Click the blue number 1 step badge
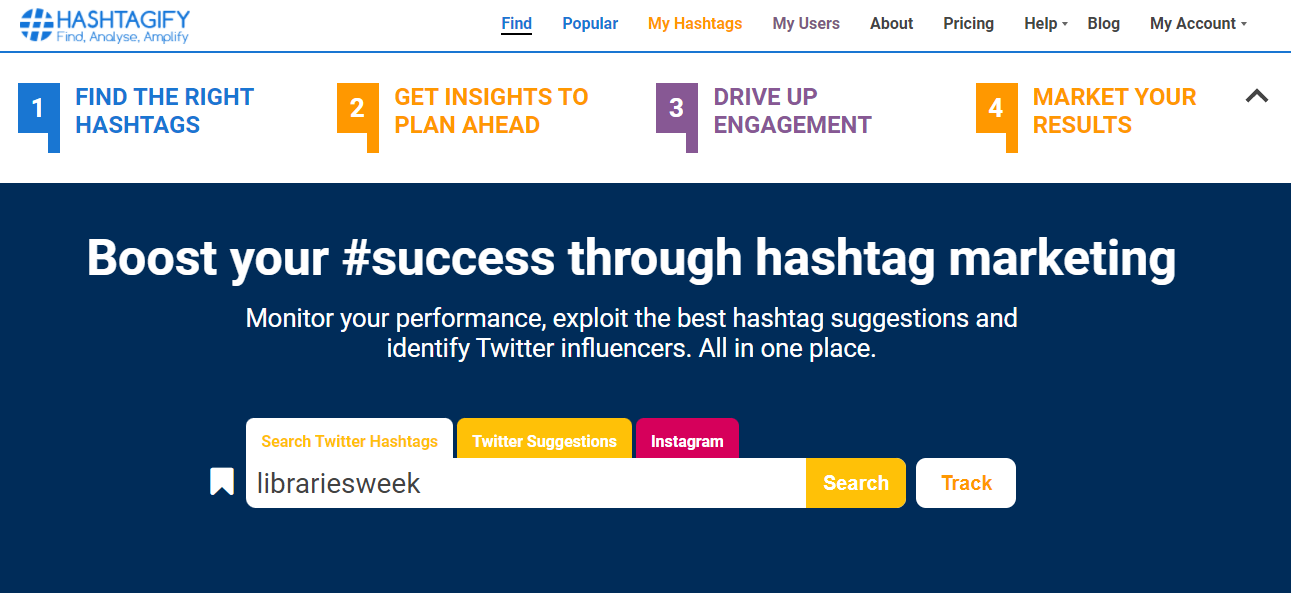1291x593 pixels. (38, 108)
